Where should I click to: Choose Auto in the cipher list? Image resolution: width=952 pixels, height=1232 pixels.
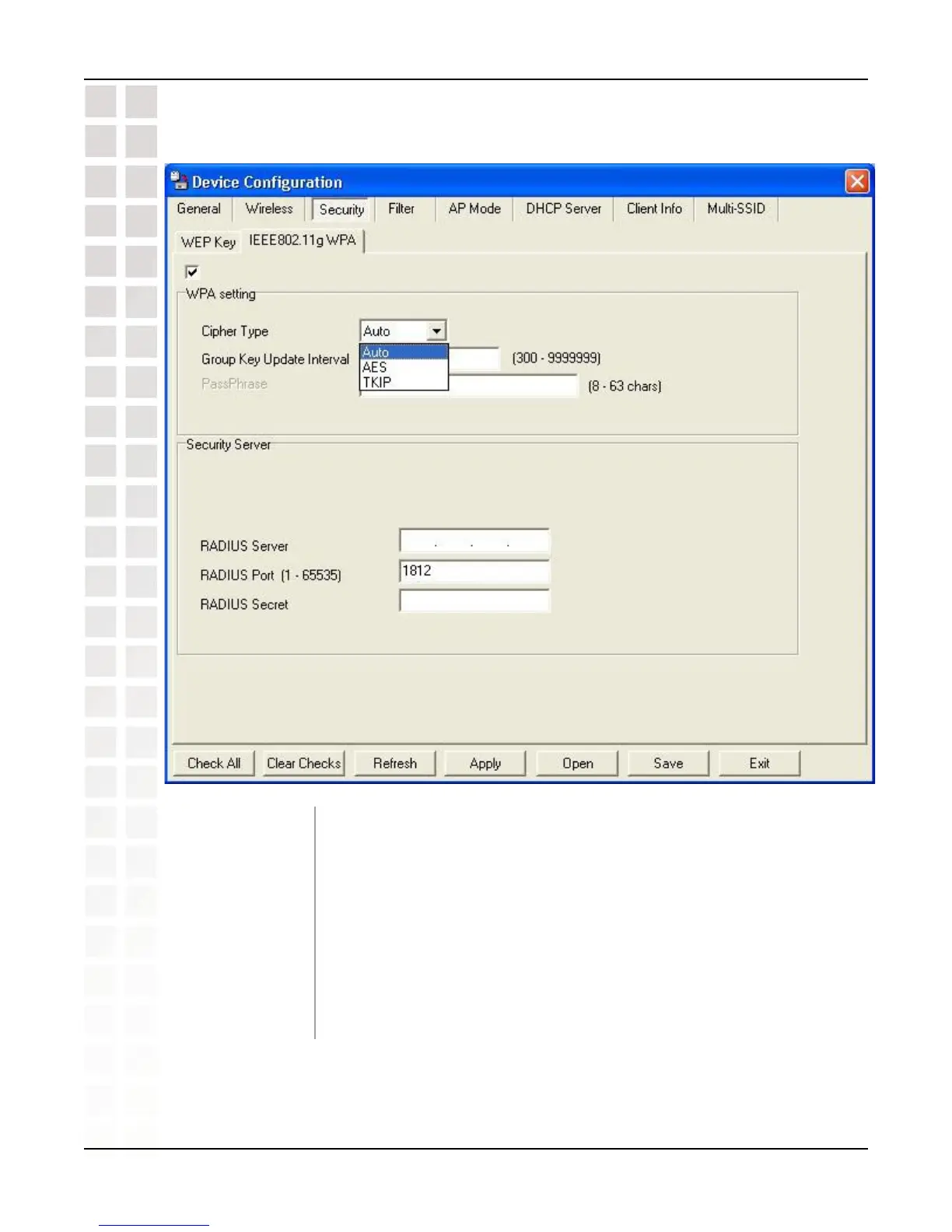pyautogui.click(x=404, y=352)
